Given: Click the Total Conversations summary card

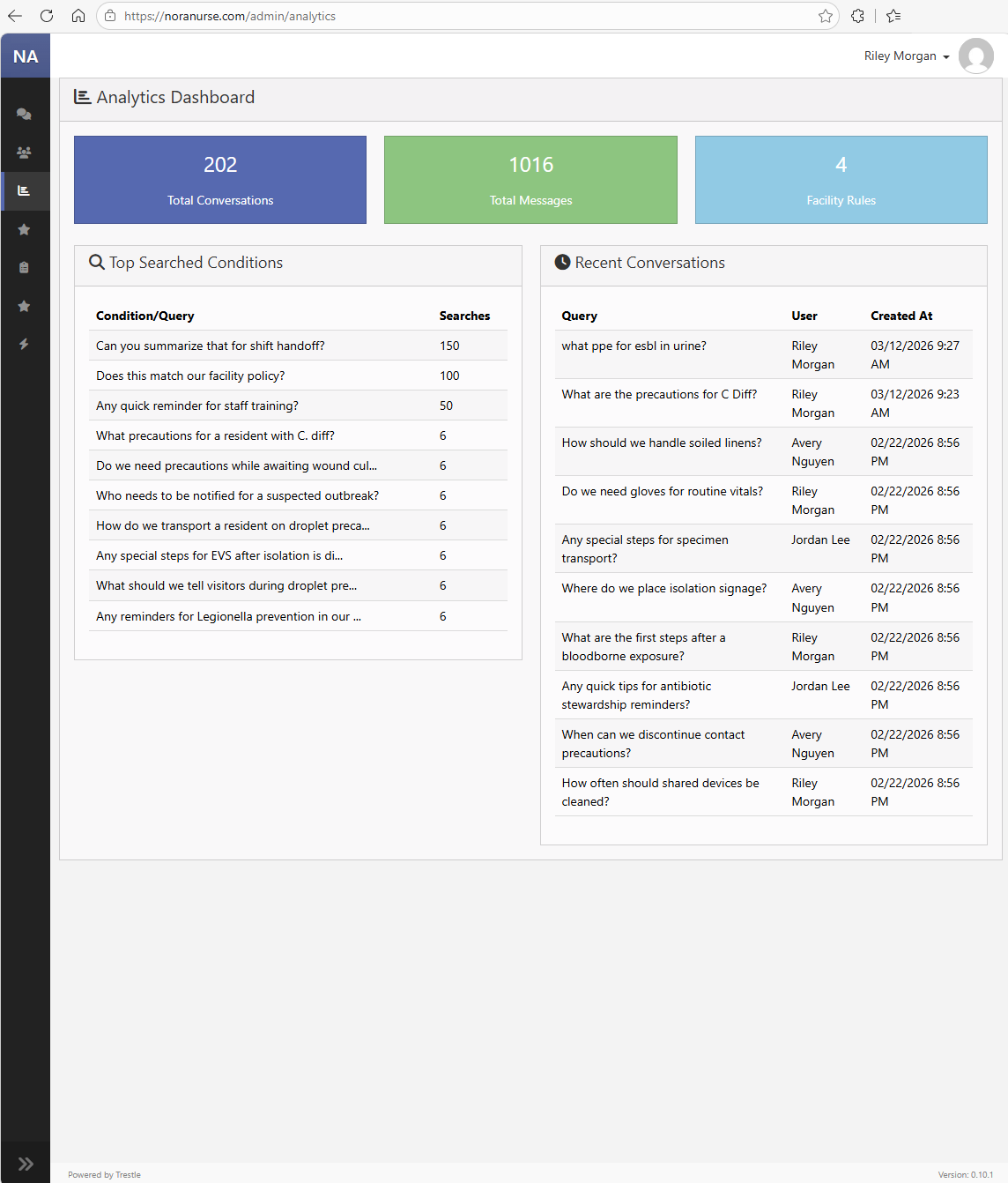Looking at the screenshot, I should pyautogui.click(x=219, y=180).
